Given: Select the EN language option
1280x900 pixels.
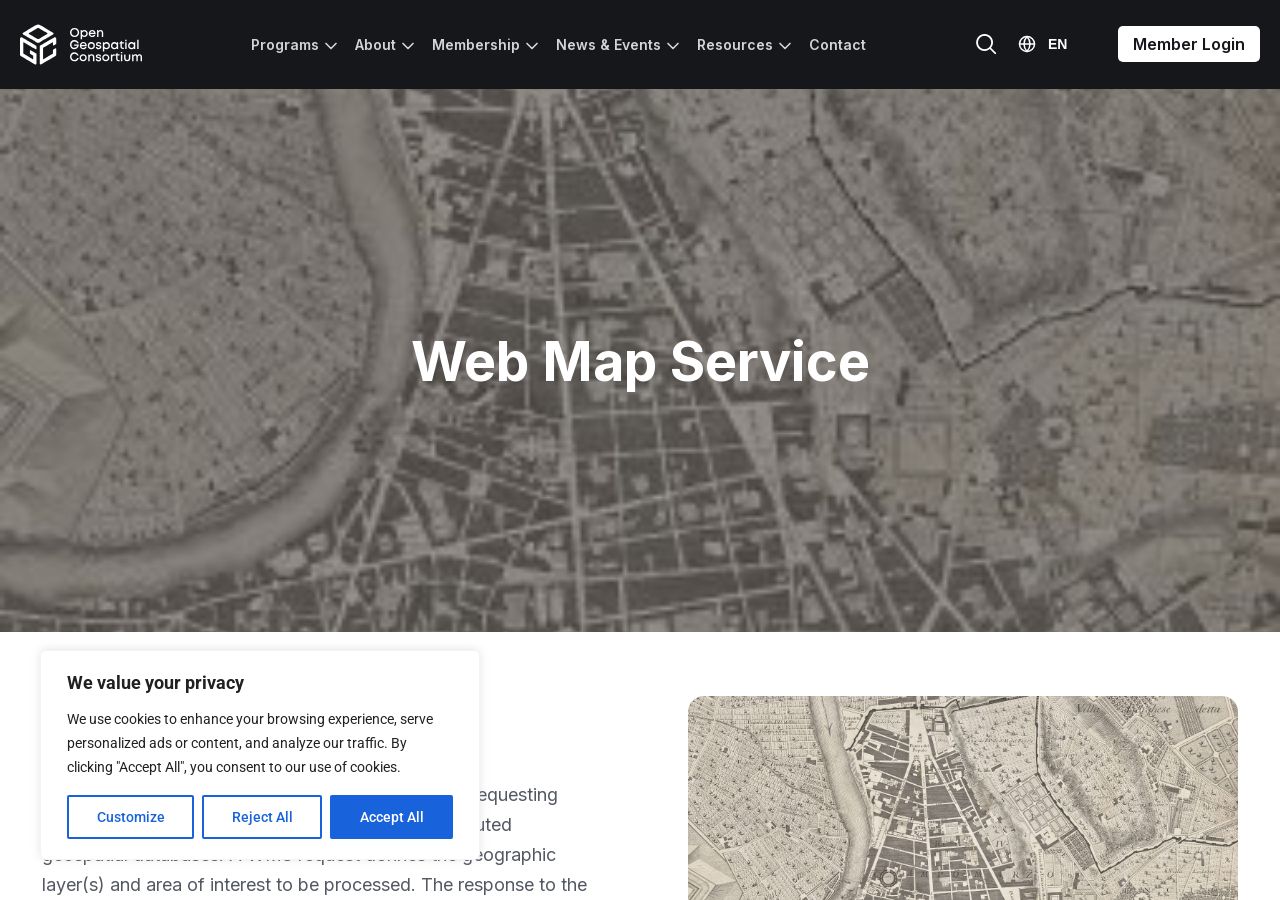Looking at the screenshot, I should pyautogui.click(x=1057, y=44).
